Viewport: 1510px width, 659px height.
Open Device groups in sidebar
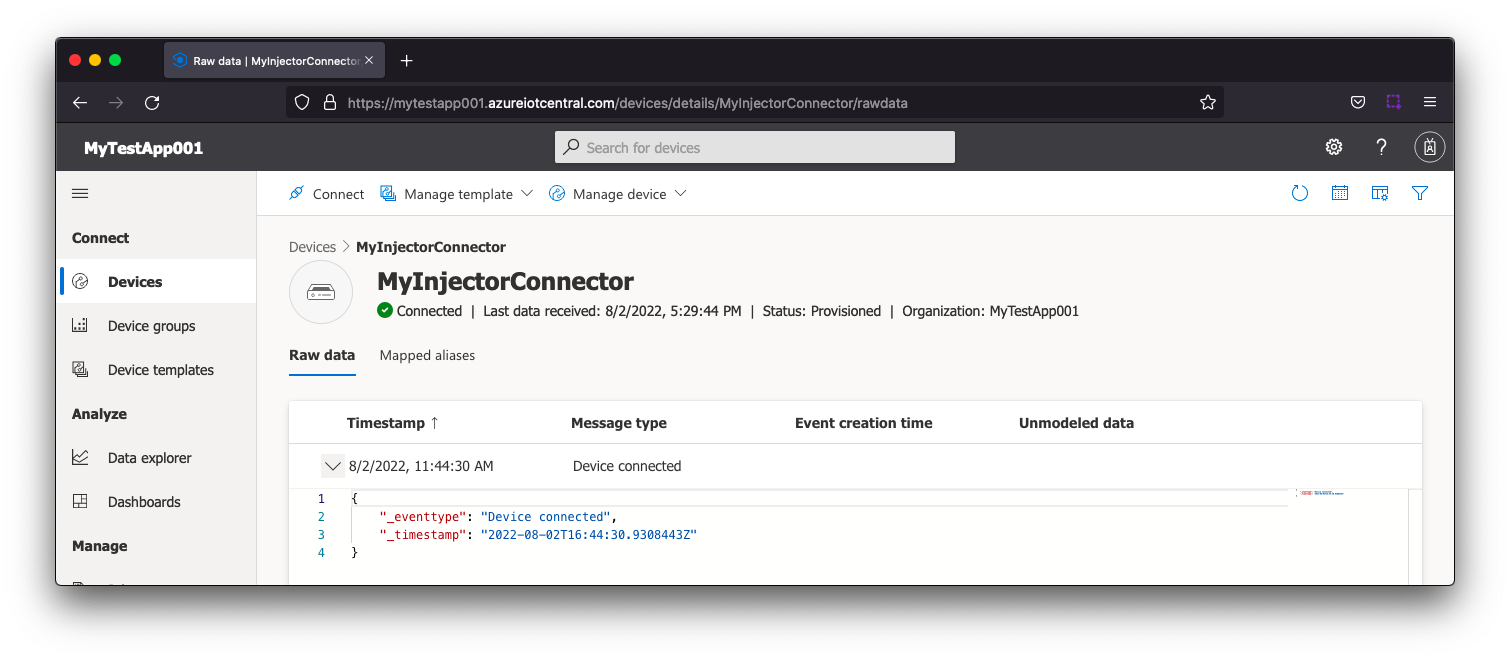point(151,326)
